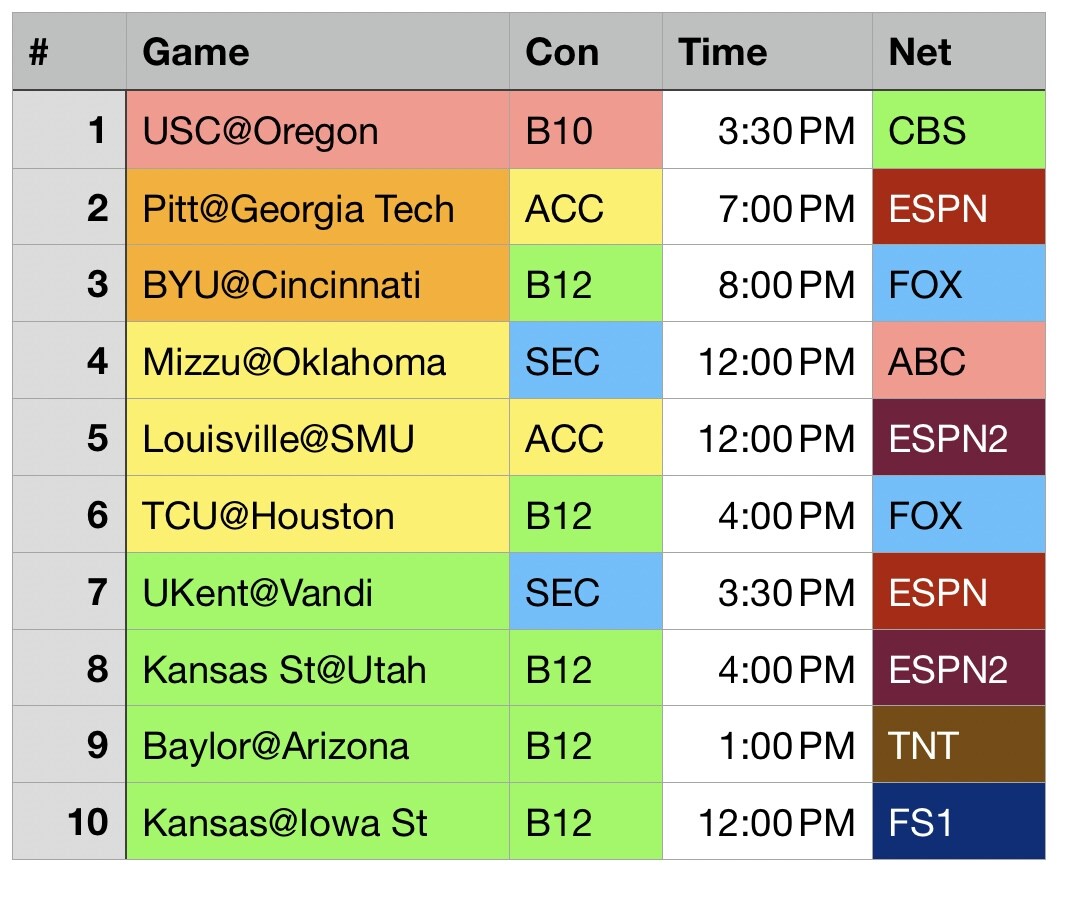This screenshot has height=907, width=1070.
Task: Select the Kansas@Iowa St cell
Action: (x=318, y=822)
